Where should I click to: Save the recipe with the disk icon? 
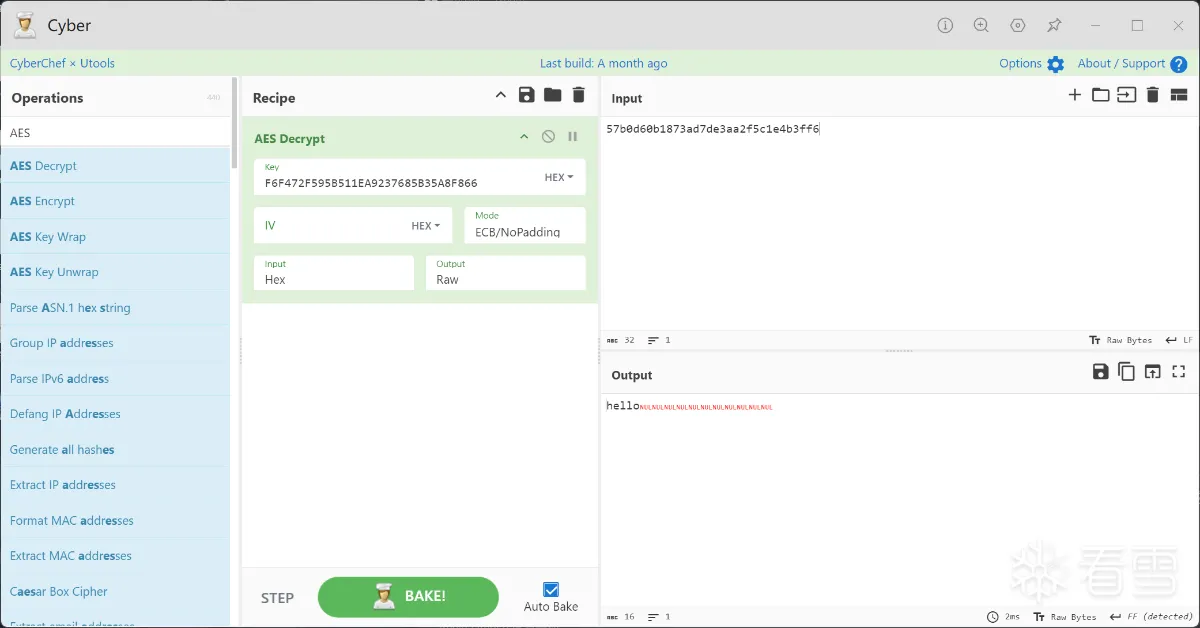click(x=527, y=95)
